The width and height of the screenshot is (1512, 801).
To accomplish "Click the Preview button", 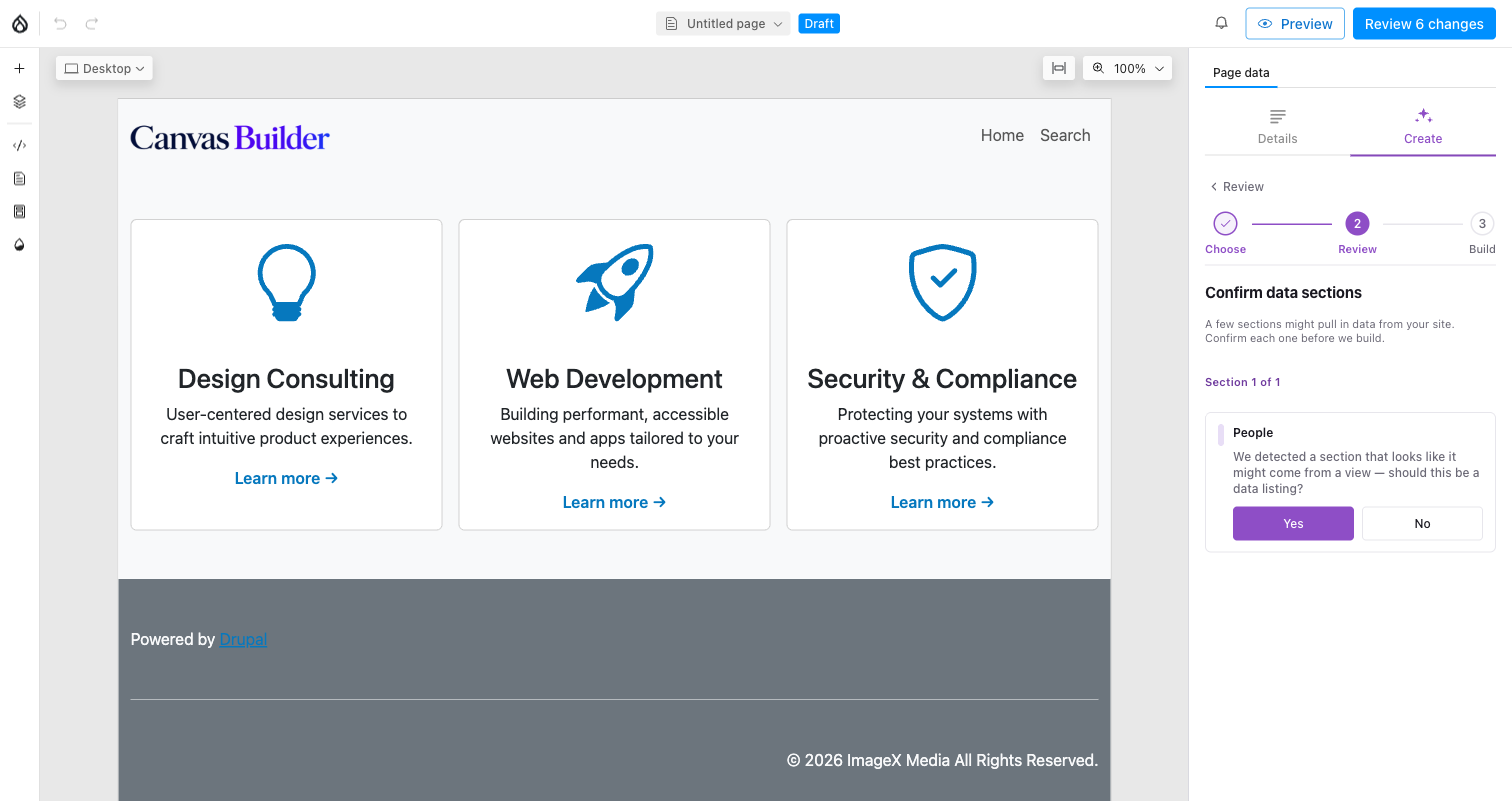I will [x=1295, y=24].
